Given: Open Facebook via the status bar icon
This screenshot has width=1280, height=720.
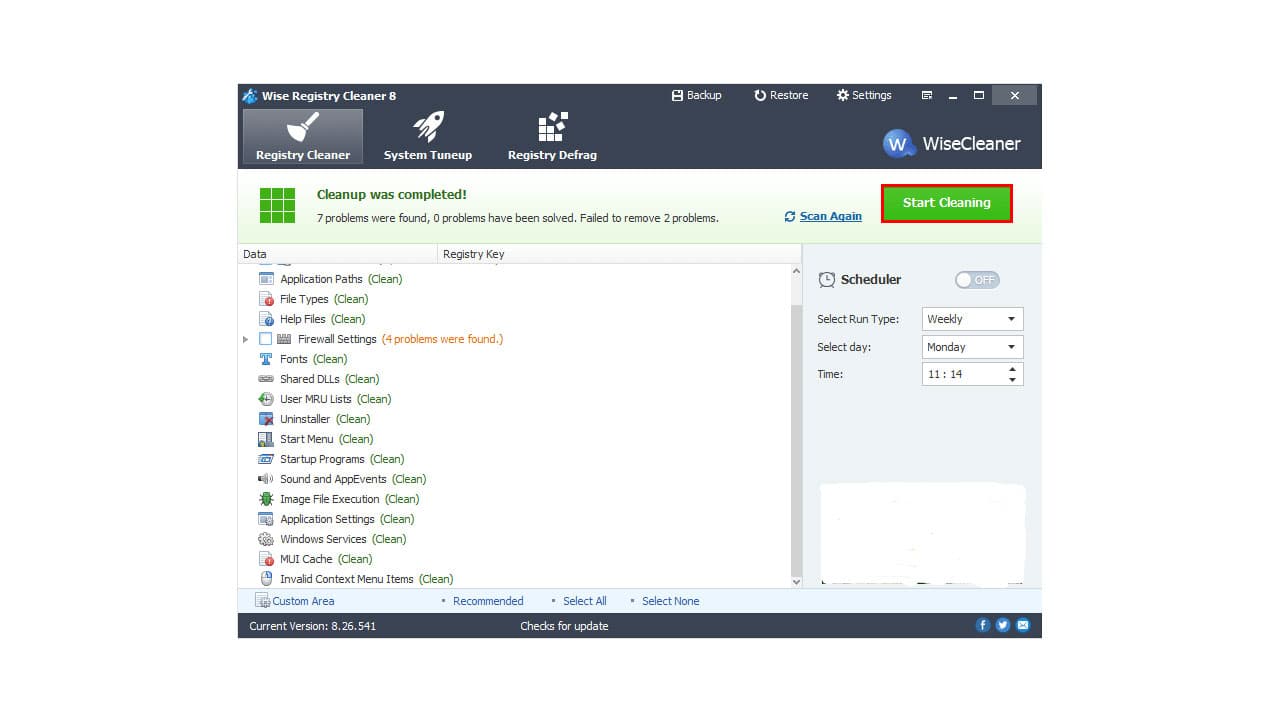Looking at the screenshot, I should tap(983, 624).
